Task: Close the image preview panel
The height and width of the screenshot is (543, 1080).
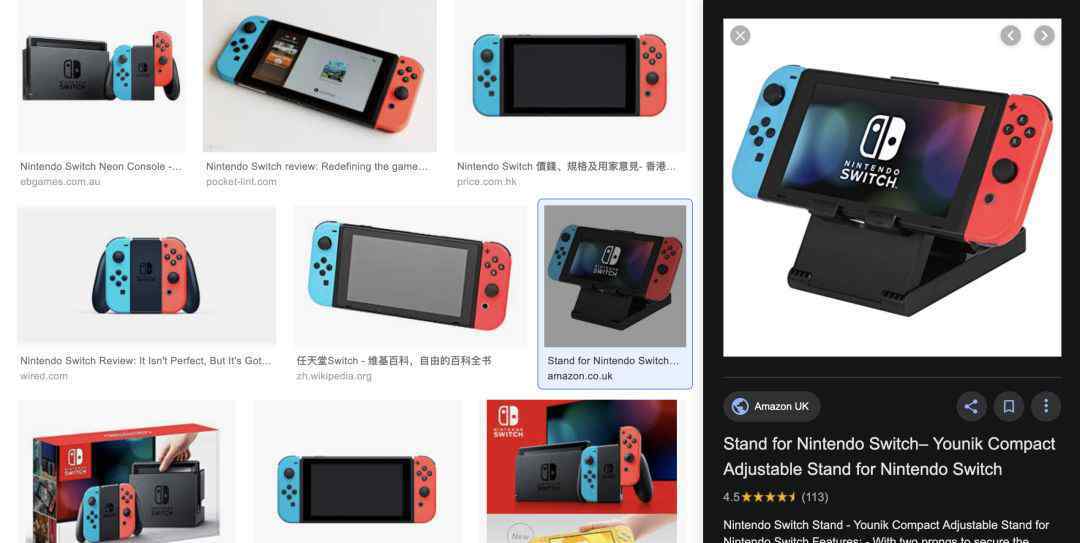Action: [x=740, y=36]
